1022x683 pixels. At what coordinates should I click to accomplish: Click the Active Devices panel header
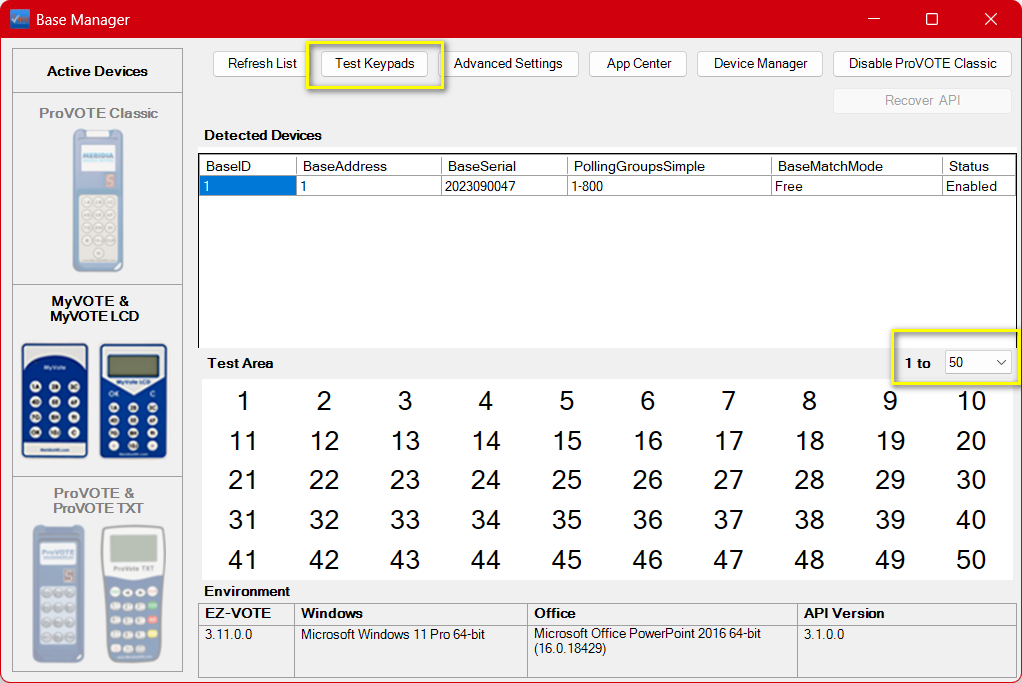click(97, 71)
